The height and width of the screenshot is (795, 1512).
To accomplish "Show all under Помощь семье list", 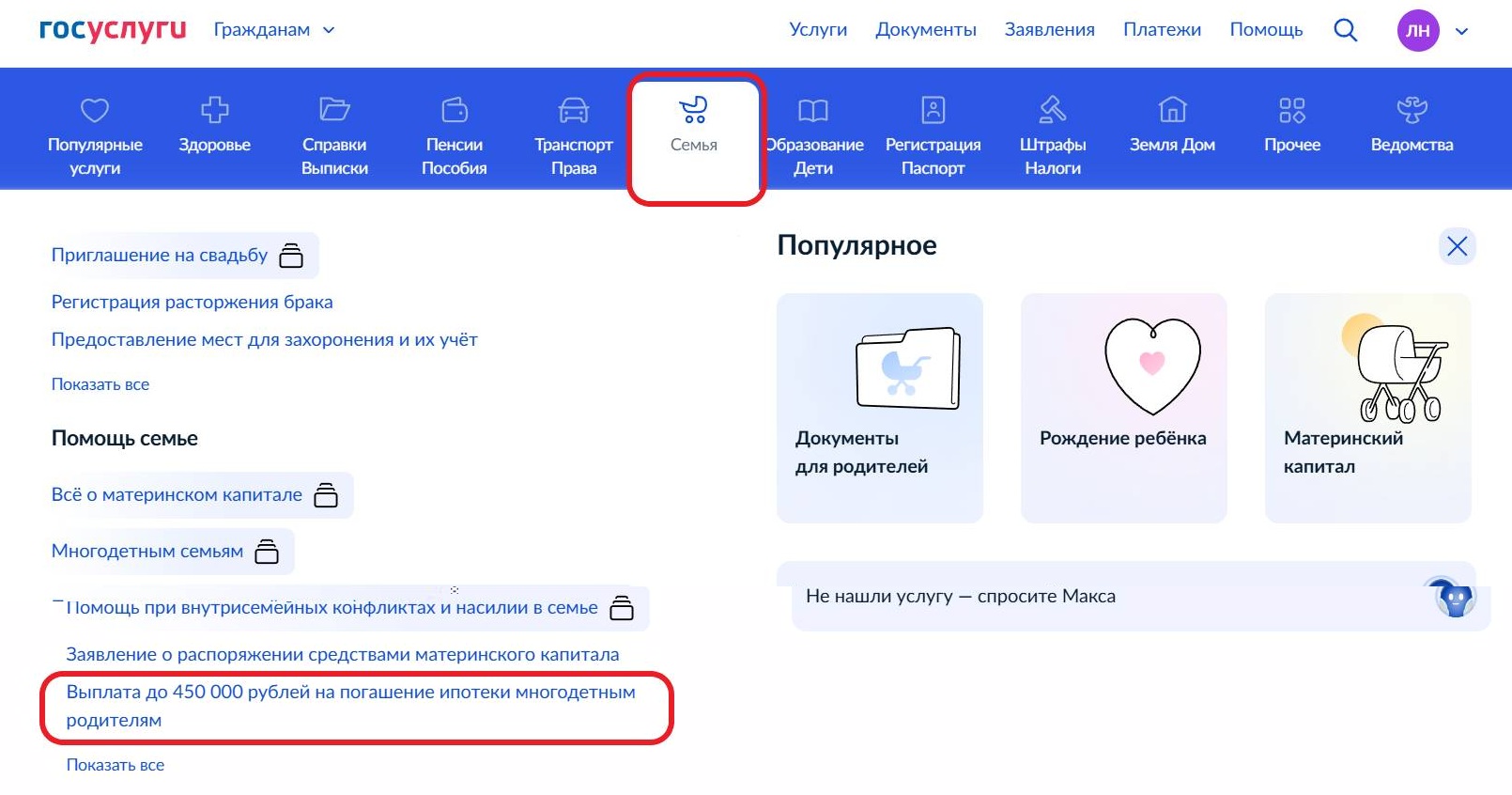I will pos(116,765).
